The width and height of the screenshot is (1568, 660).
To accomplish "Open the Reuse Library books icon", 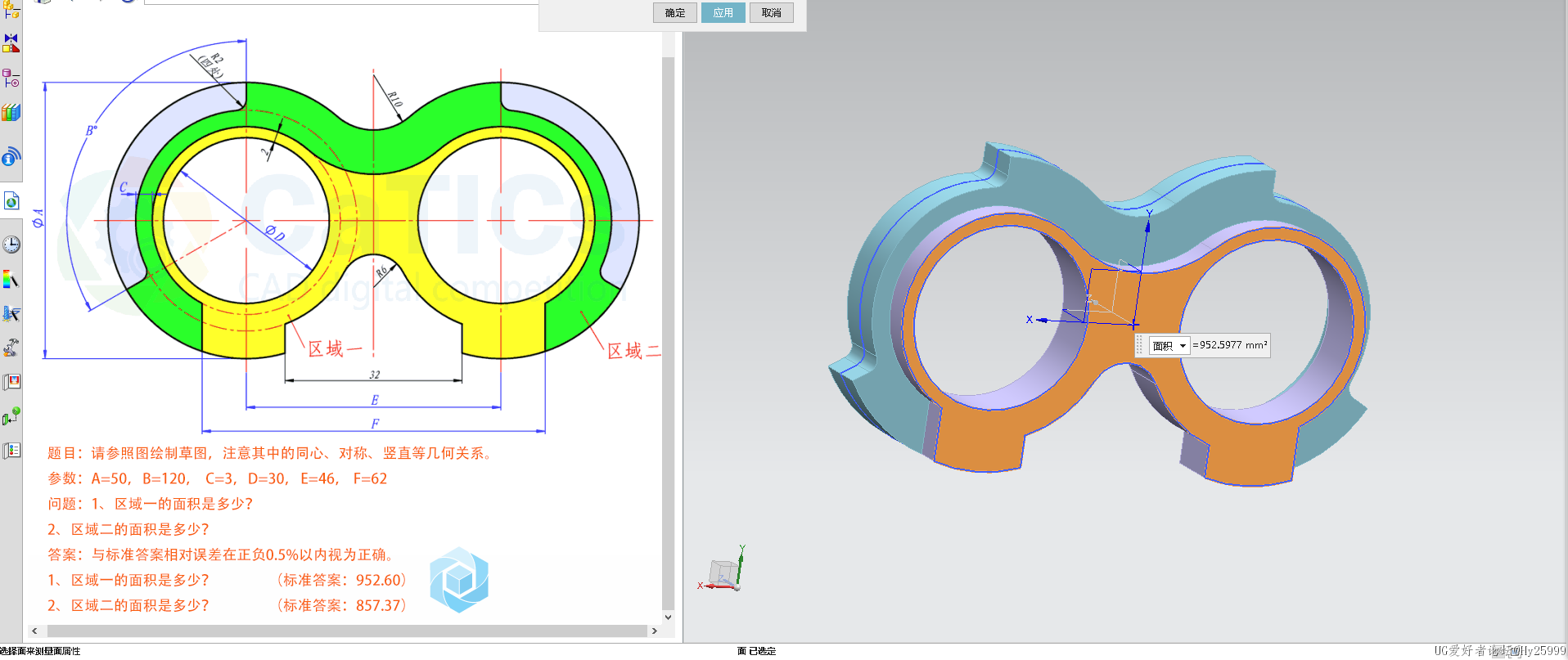I will pyautogui.click(x=11, y=113).
